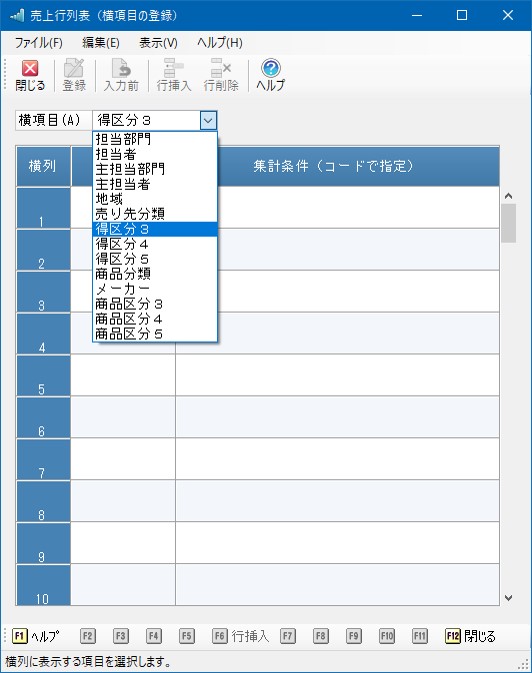Click the 行削除 toolbar icon

click(221, 75)
